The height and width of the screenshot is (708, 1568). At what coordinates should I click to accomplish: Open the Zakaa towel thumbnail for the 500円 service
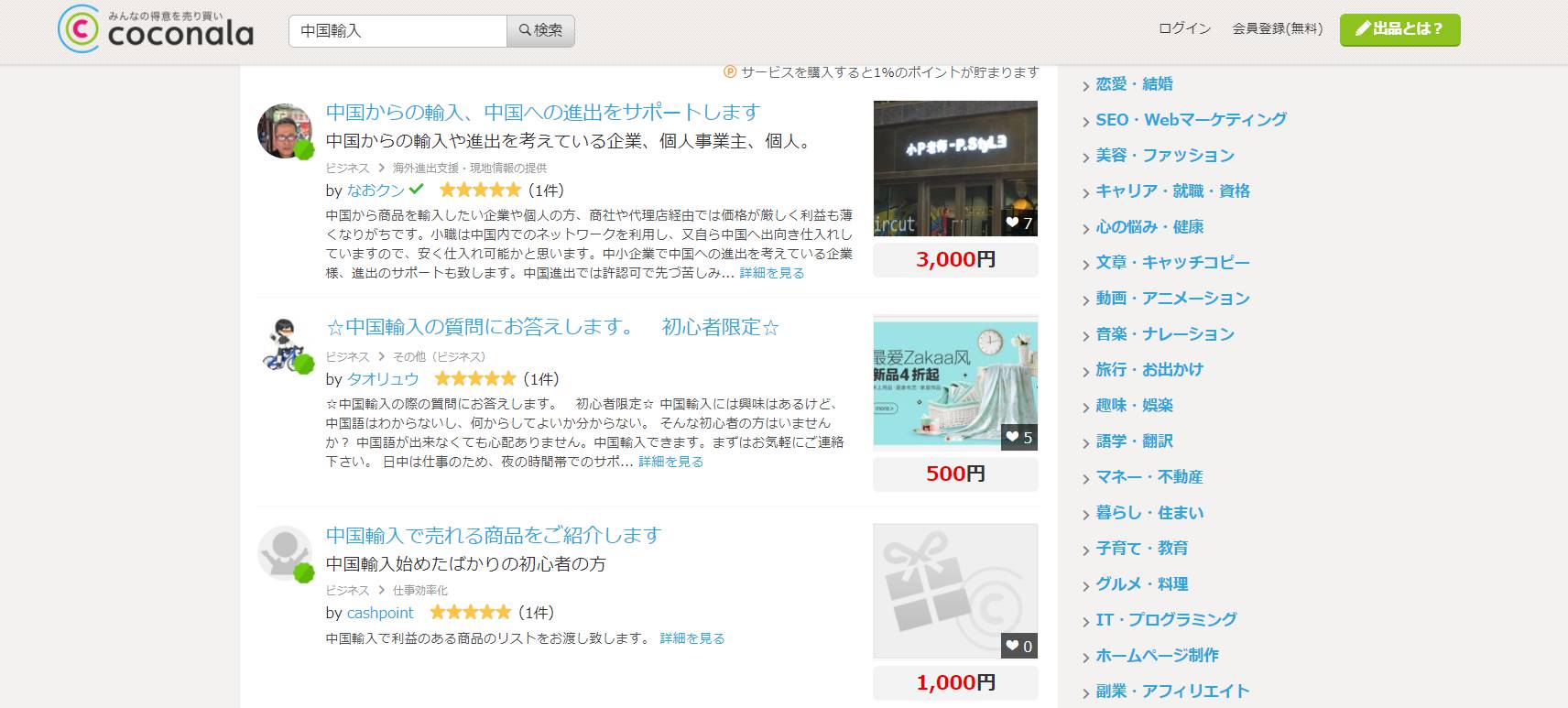tap(955, 383)
